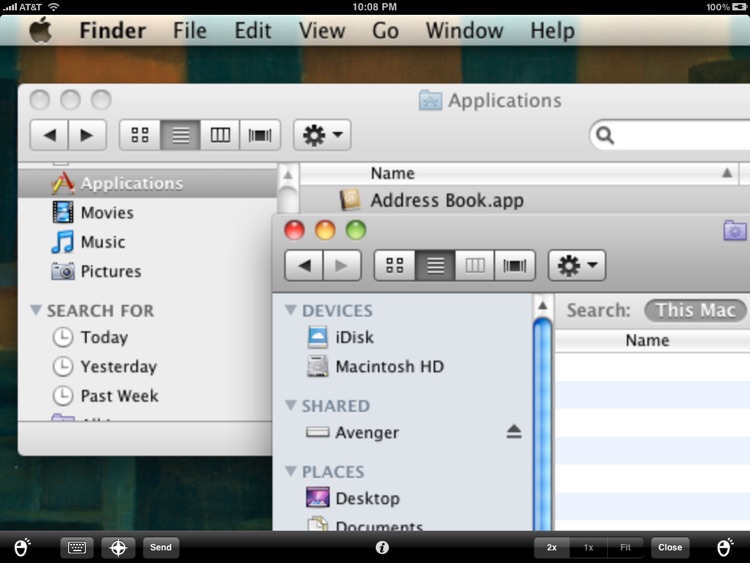Select iDisk in the Devices sidebar

(x=354, y=338)
